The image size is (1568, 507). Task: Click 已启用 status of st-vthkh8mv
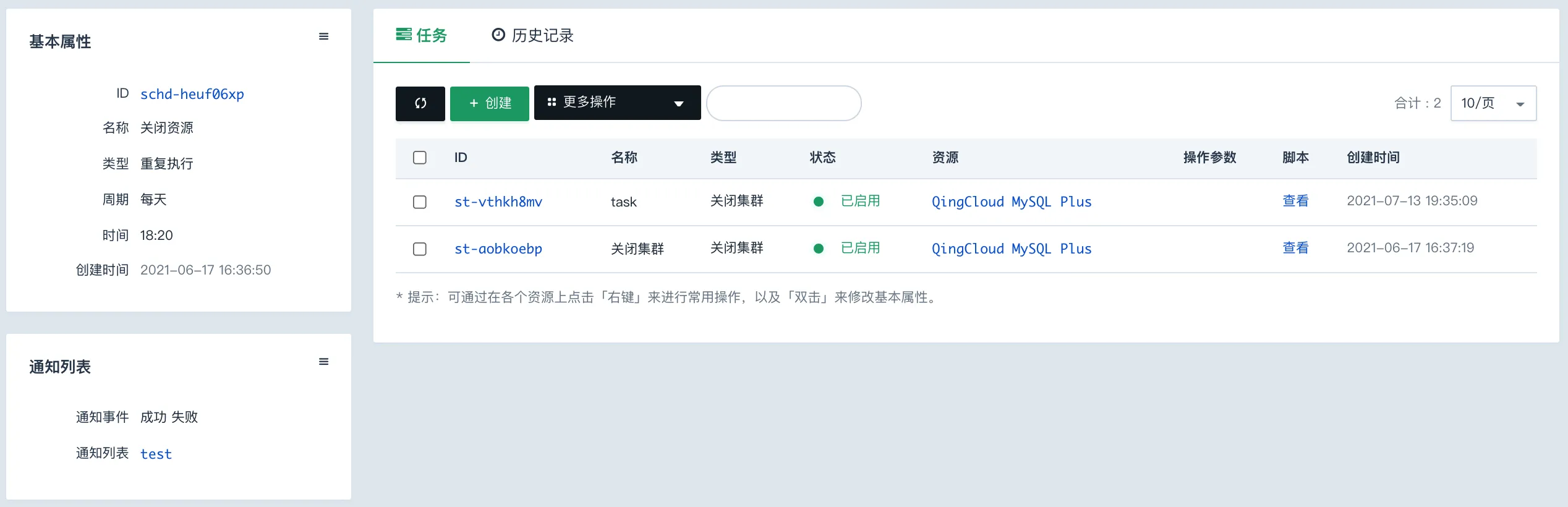point(860,201)
